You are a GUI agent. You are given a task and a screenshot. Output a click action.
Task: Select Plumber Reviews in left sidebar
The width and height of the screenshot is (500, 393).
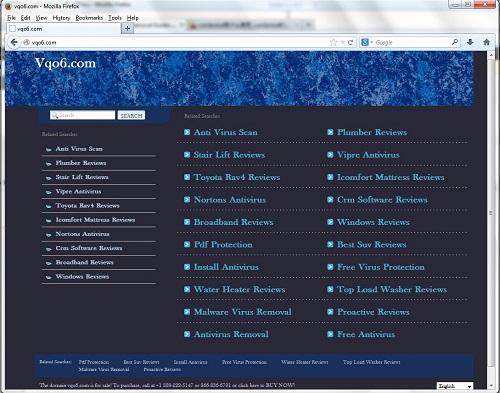click(x=81, y=163)
